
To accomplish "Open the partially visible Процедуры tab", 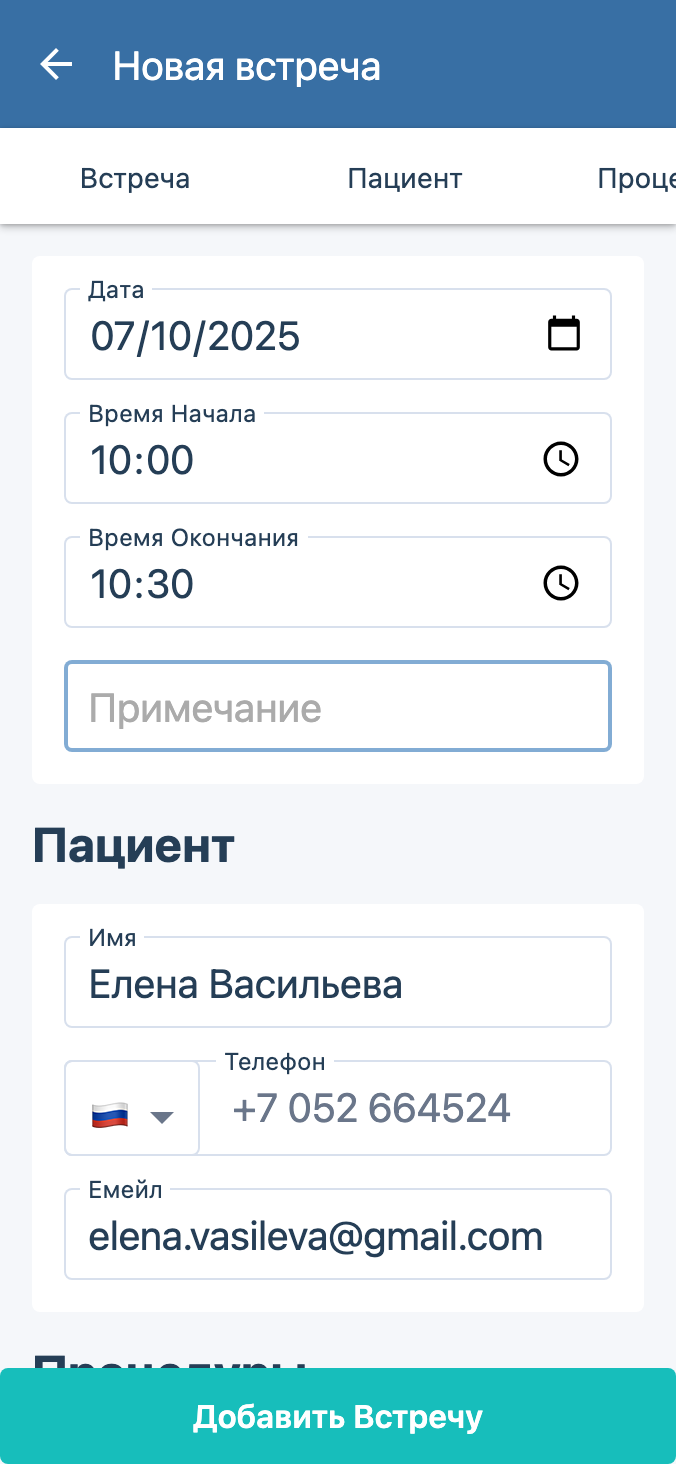I will (x=636, y=179).
